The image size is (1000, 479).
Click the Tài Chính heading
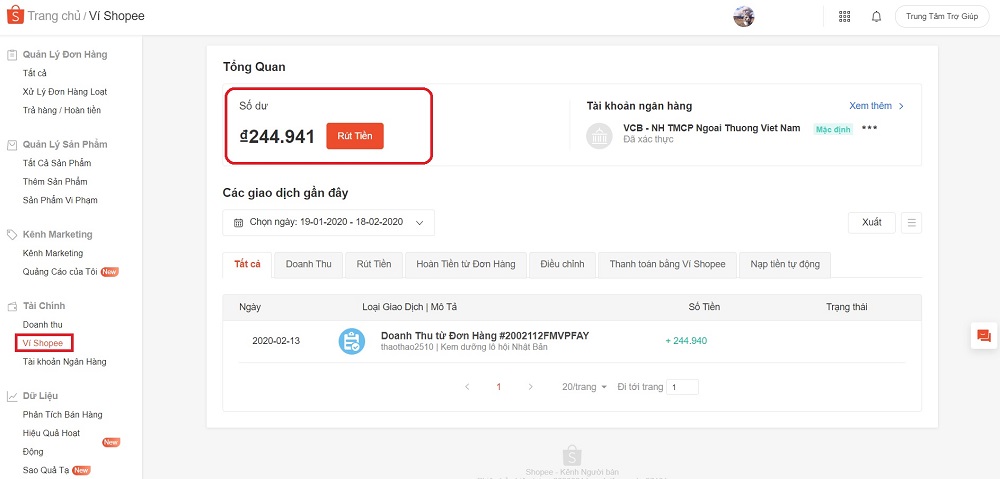(x=44, y=306)
